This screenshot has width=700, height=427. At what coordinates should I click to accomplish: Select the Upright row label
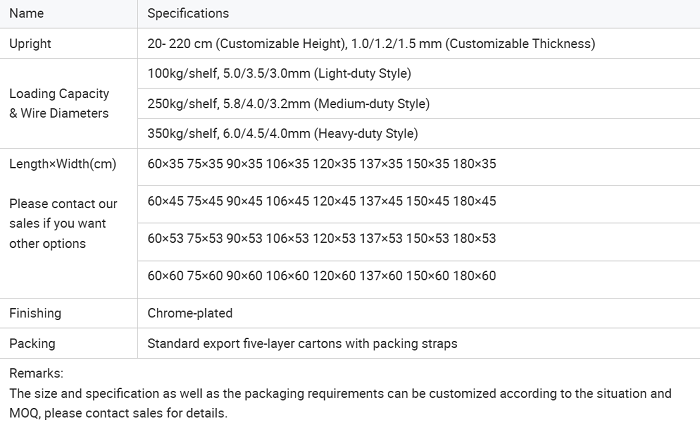[x=30, y=43]
